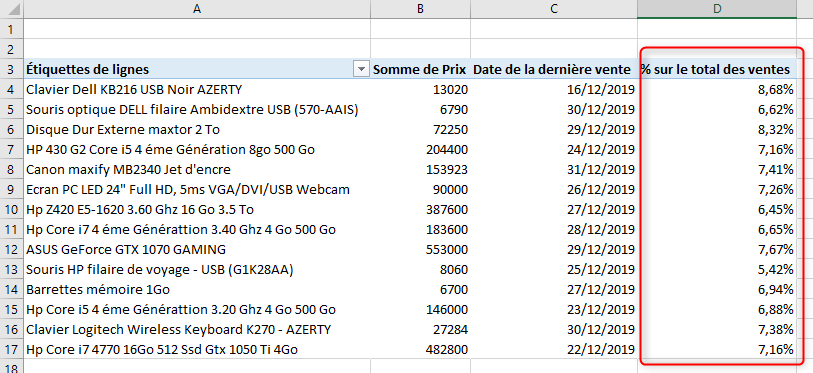Image resolution: width=813 pixels, height=373 pixels.
Task: Select column C header
Action: click(554, 9)
